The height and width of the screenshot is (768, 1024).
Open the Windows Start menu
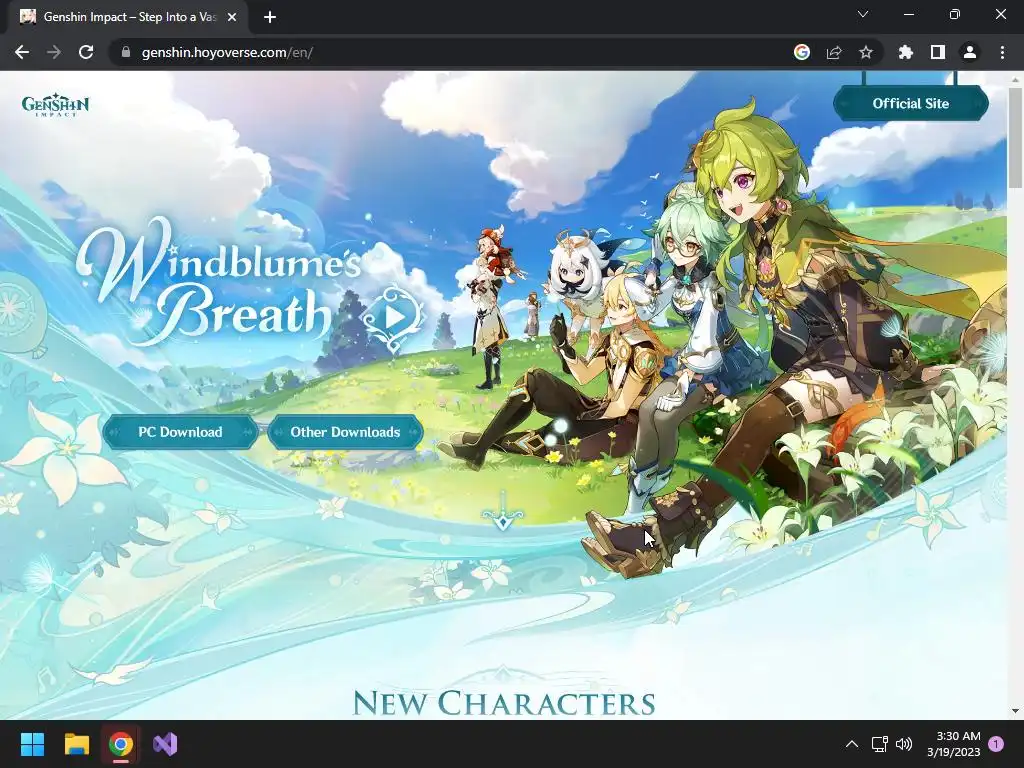pyautogui.click(x=32, y=744)
